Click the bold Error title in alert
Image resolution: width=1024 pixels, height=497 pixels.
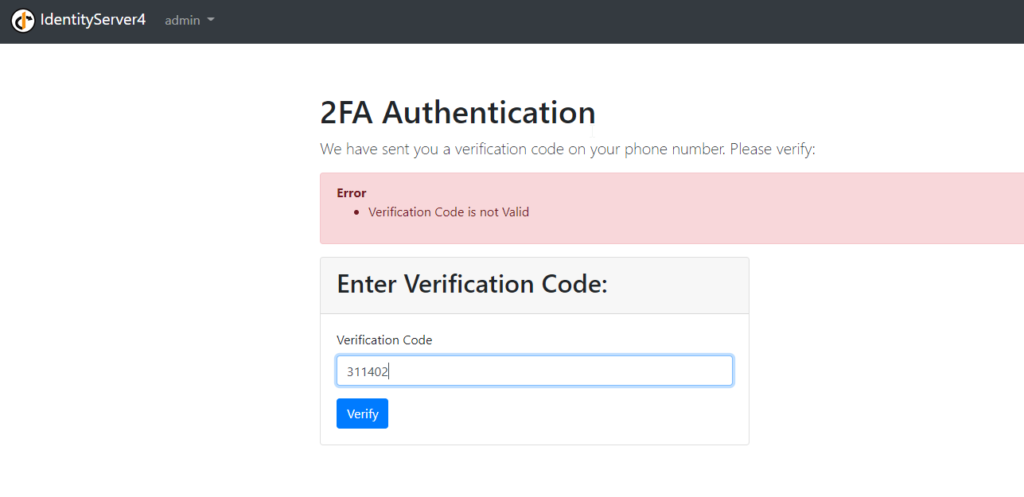351,193
